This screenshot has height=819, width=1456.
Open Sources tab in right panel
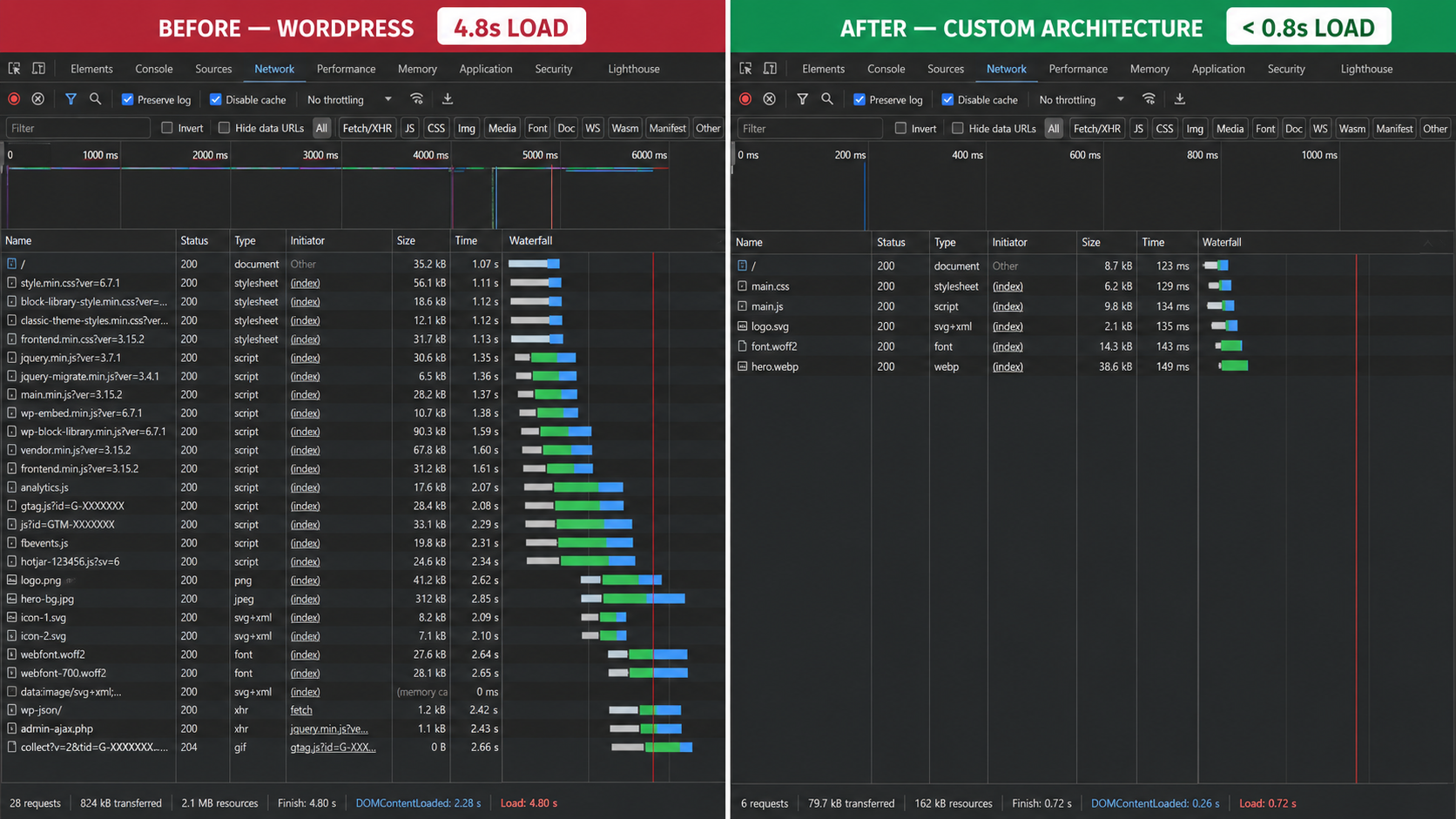click(x=946, y=69)
